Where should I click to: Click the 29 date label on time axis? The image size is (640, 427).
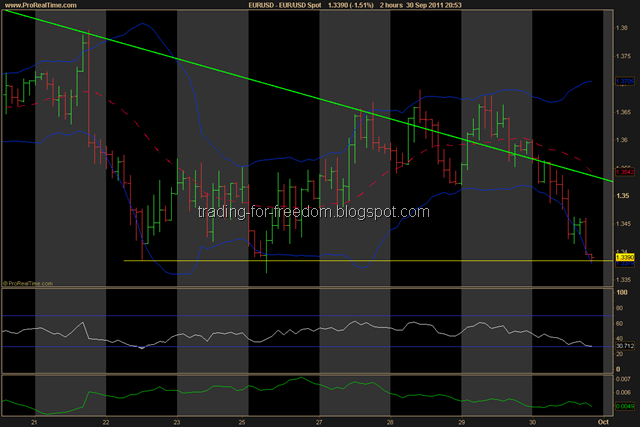coord(462,422)
